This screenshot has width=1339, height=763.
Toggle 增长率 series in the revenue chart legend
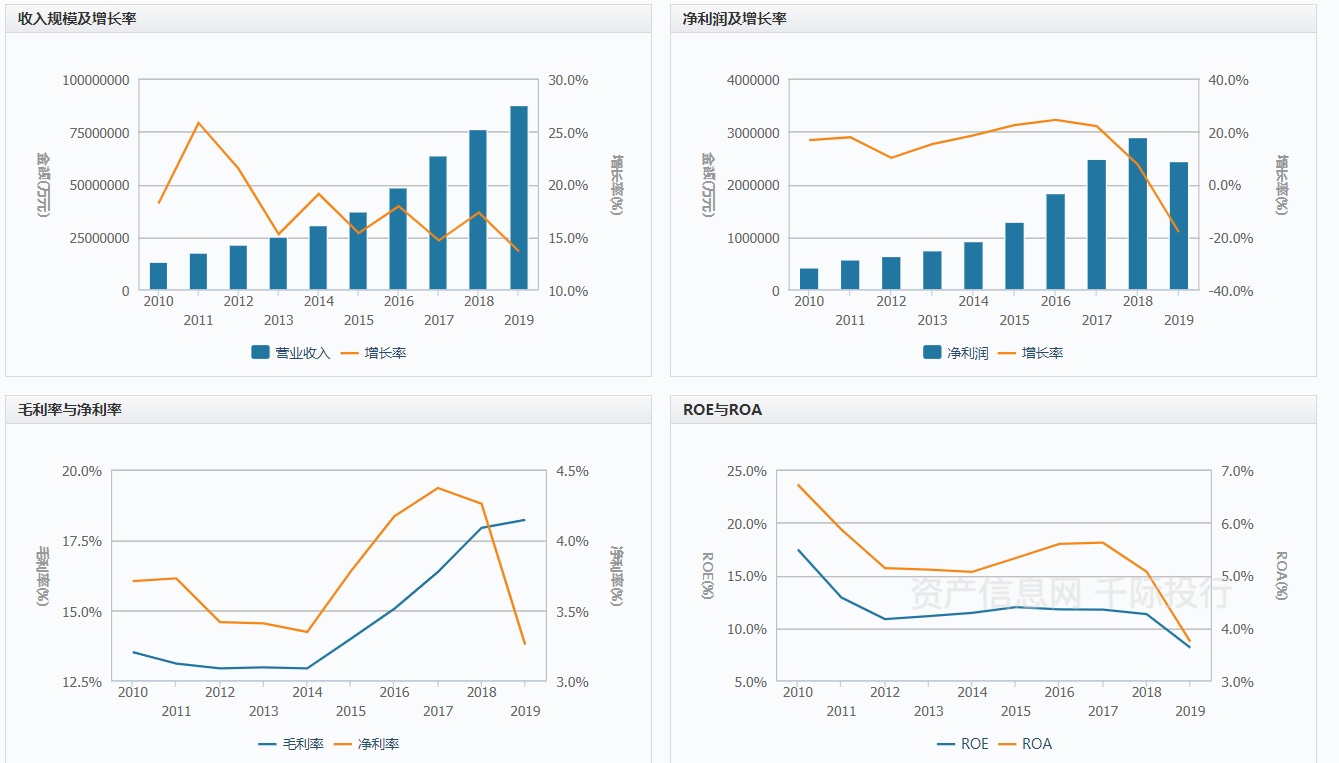[385, 352]
